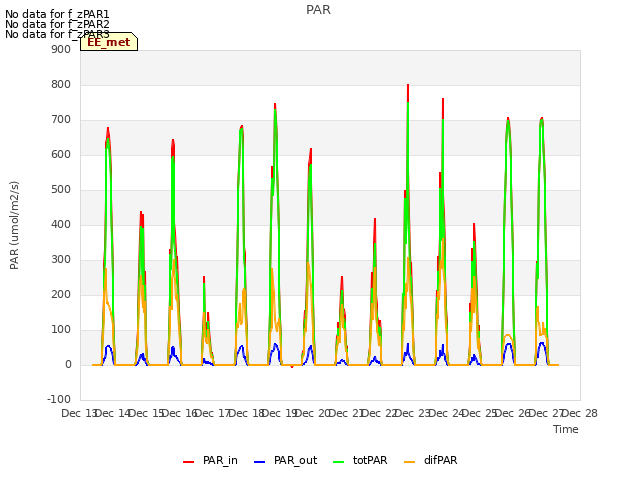
Task: Click the difPAR legend label
Action: tap(440, 460)
